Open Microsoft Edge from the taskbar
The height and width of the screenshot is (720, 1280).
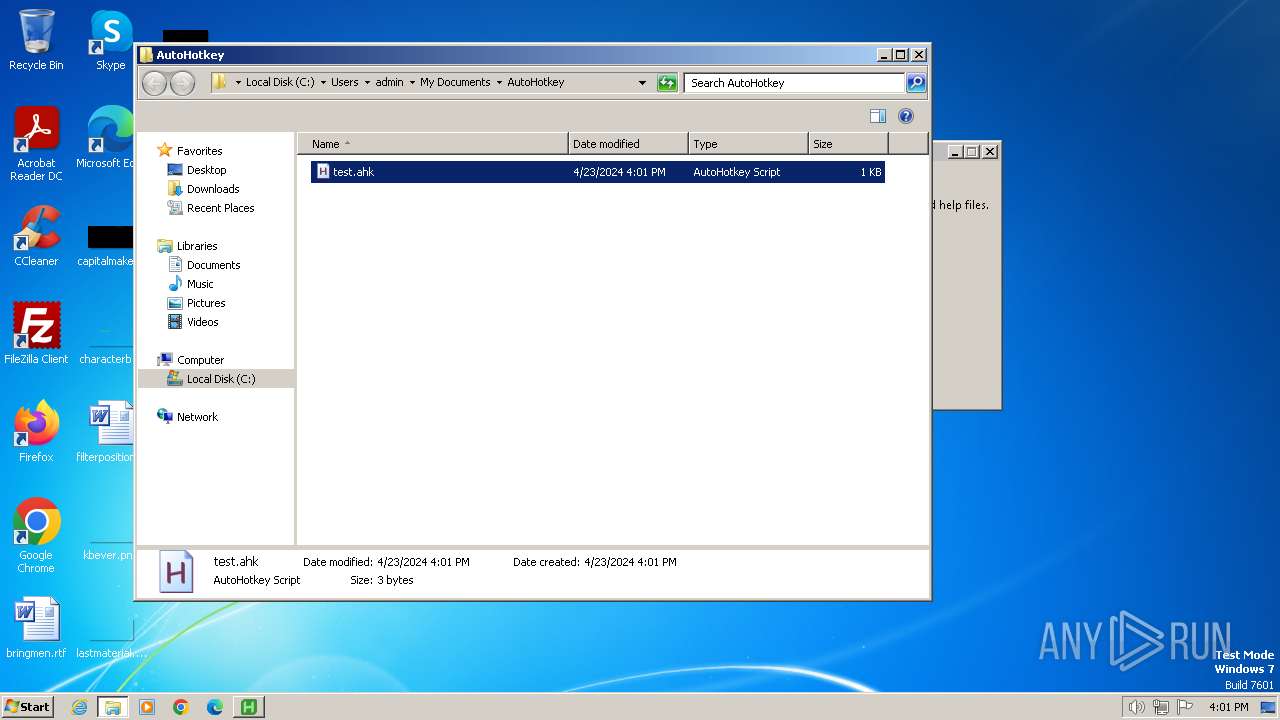tap(215, 707)
